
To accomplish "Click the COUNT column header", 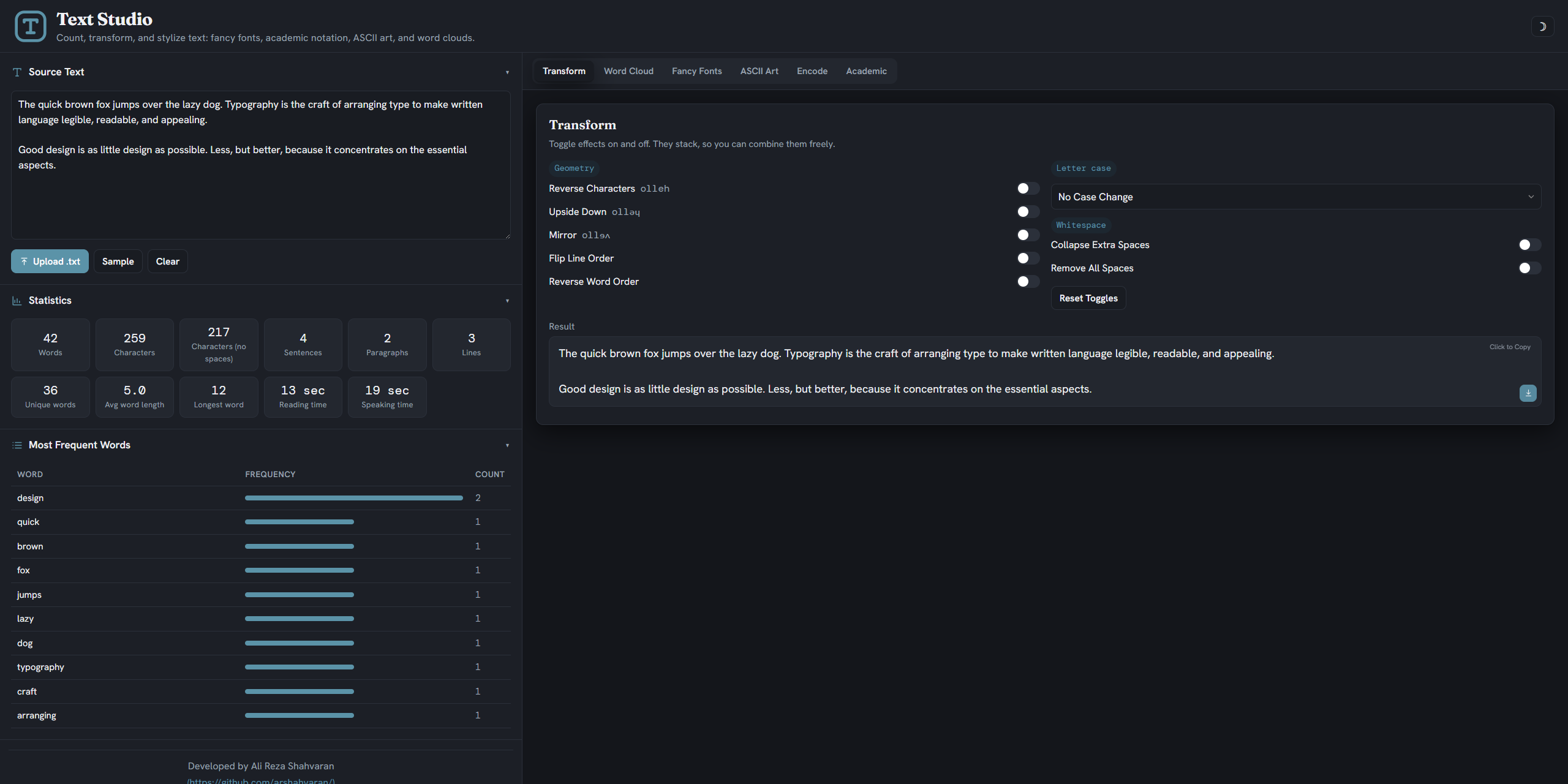I will pyautogui.click(x=490, y=475).
